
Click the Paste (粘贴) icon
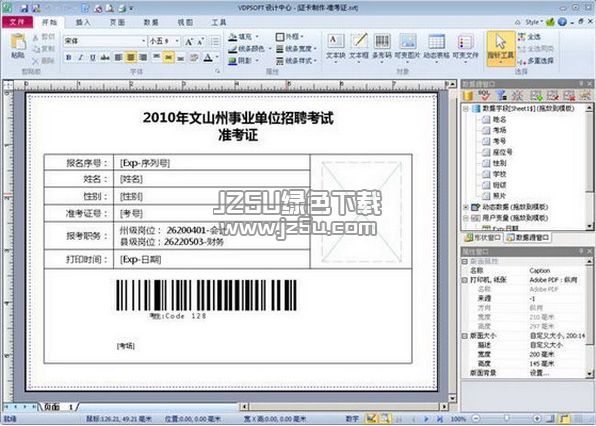[x=18, y=42]
